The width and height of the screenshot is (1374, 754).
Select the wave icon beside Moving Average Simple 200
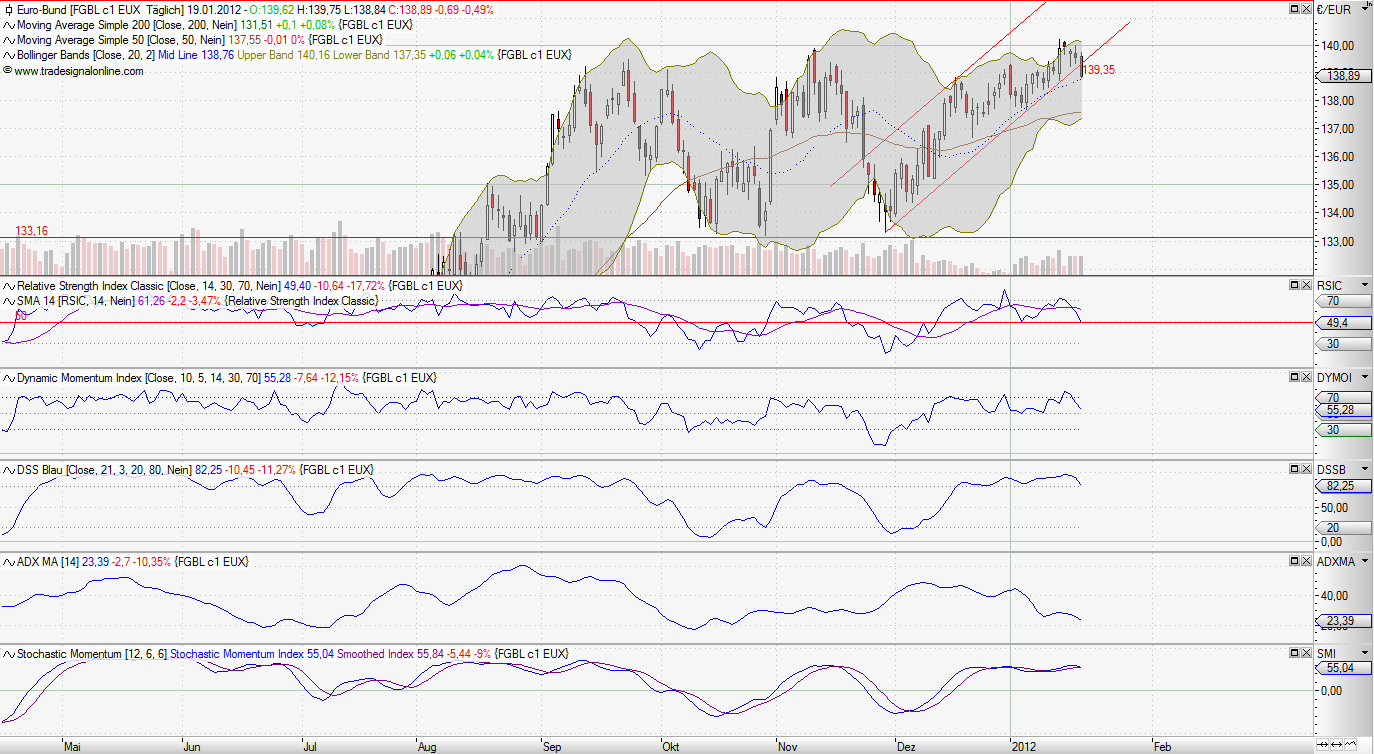point(7,25)
